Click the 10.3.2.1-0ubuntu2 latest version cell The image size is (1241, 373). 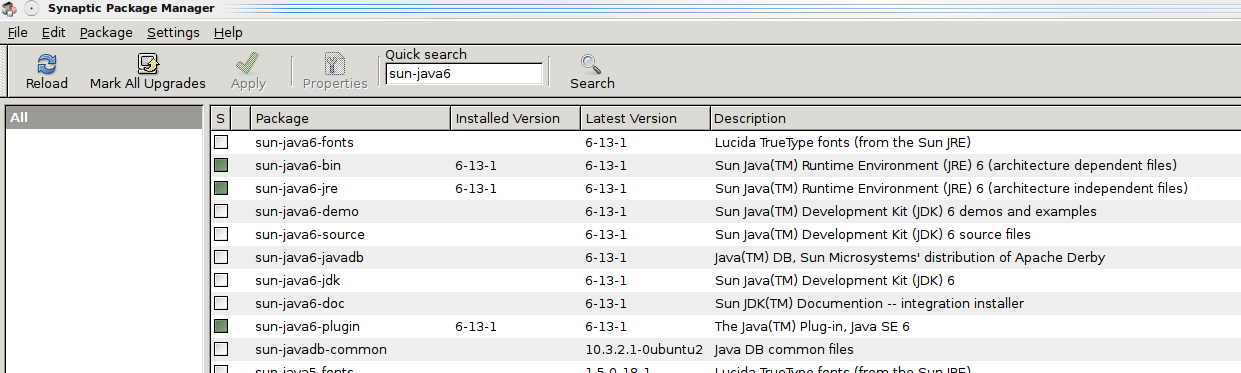pos(644,349)
